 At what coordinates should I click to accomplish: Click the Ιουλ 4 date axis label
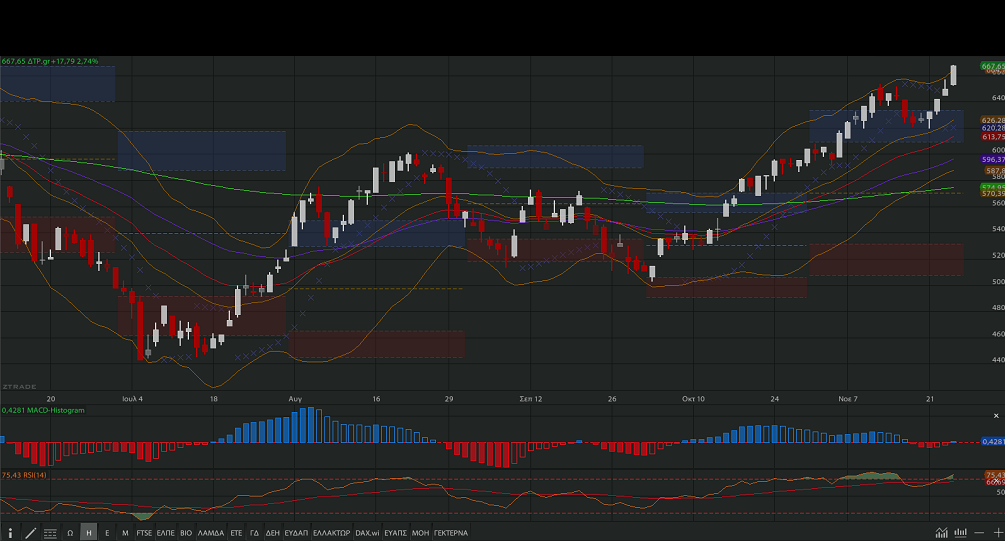tap(132, 399)
